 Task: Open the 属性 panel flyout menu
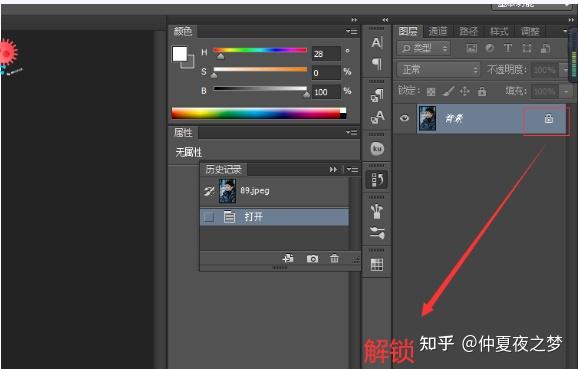tap(352, 132)
